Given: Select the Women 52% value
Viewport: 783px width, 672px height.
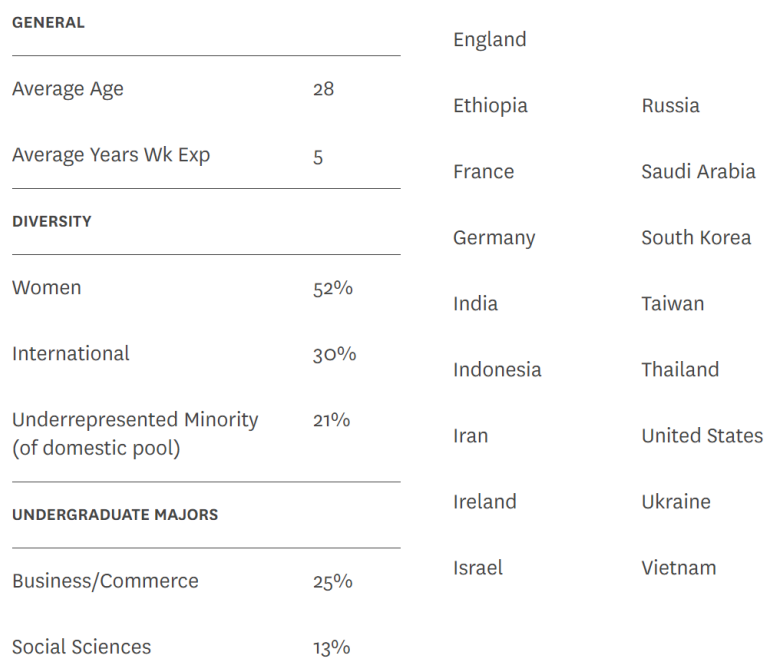Looking at the screenshot, I should 332,288.
